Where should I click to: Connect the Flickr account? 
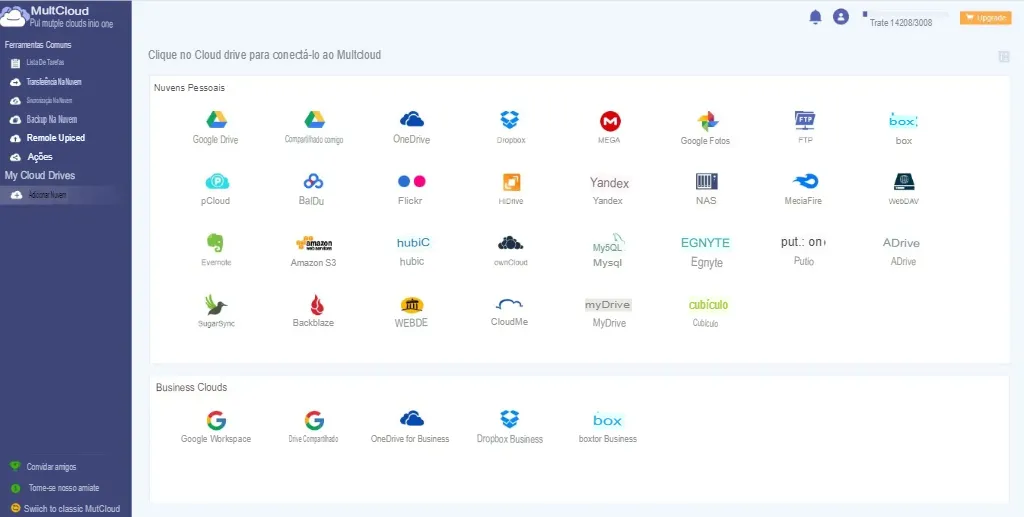pos(411,181)
